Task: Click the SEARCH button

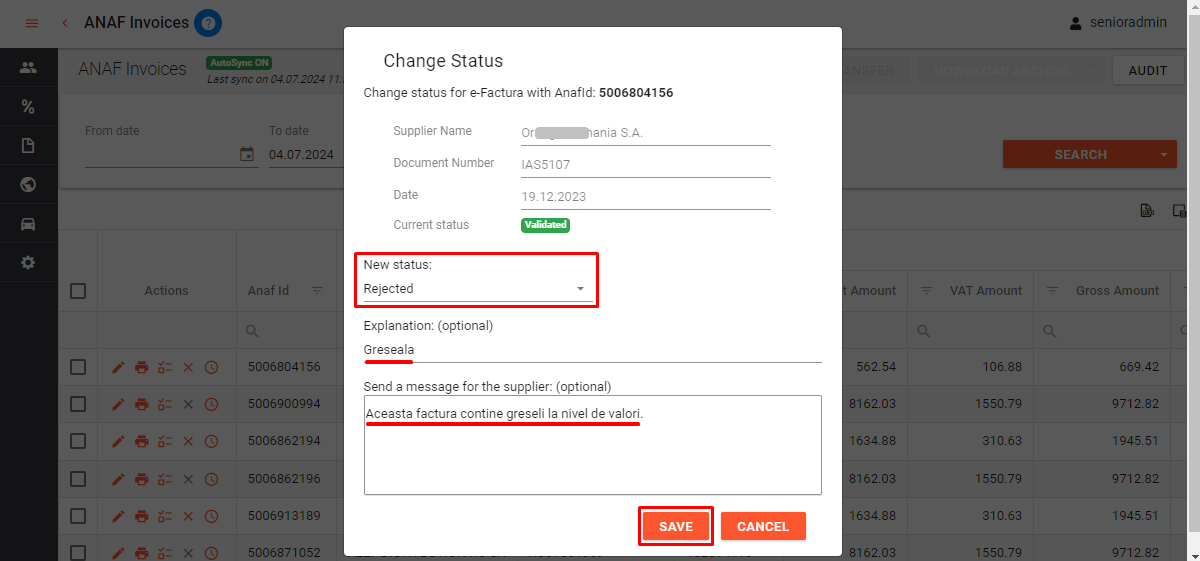Action: tap(1080, 155)
